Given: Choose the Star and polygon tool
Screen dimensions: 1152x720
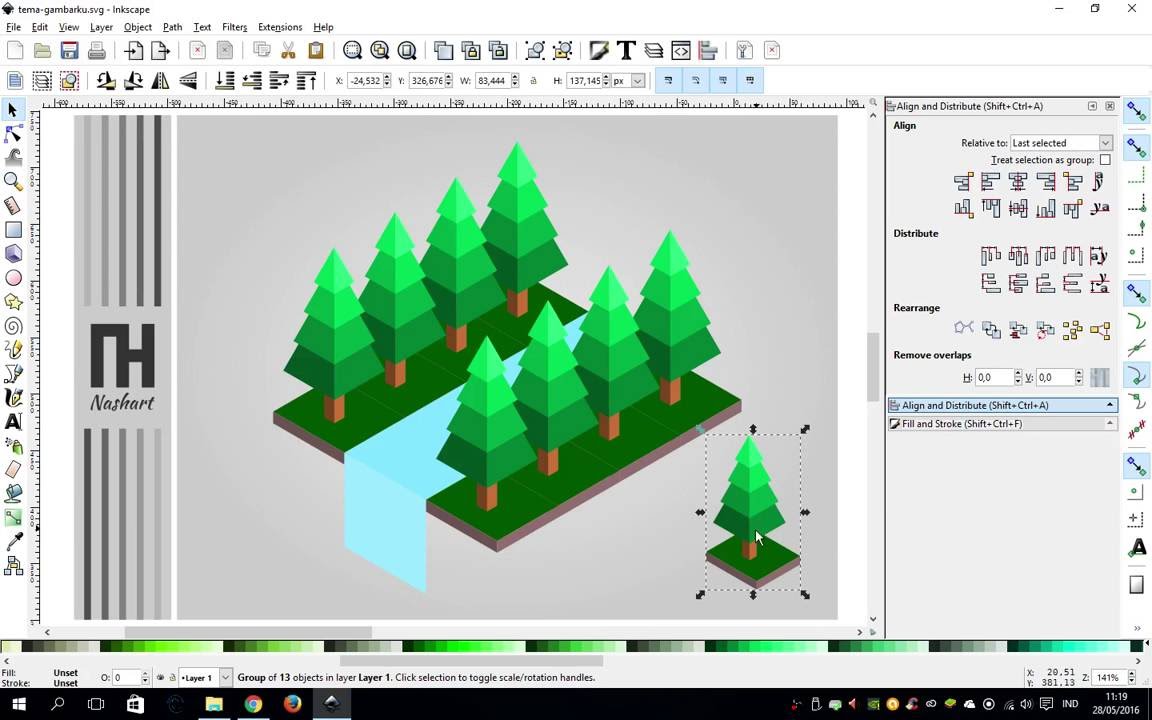Looking at the screenshot, I should tap(12, 302).
